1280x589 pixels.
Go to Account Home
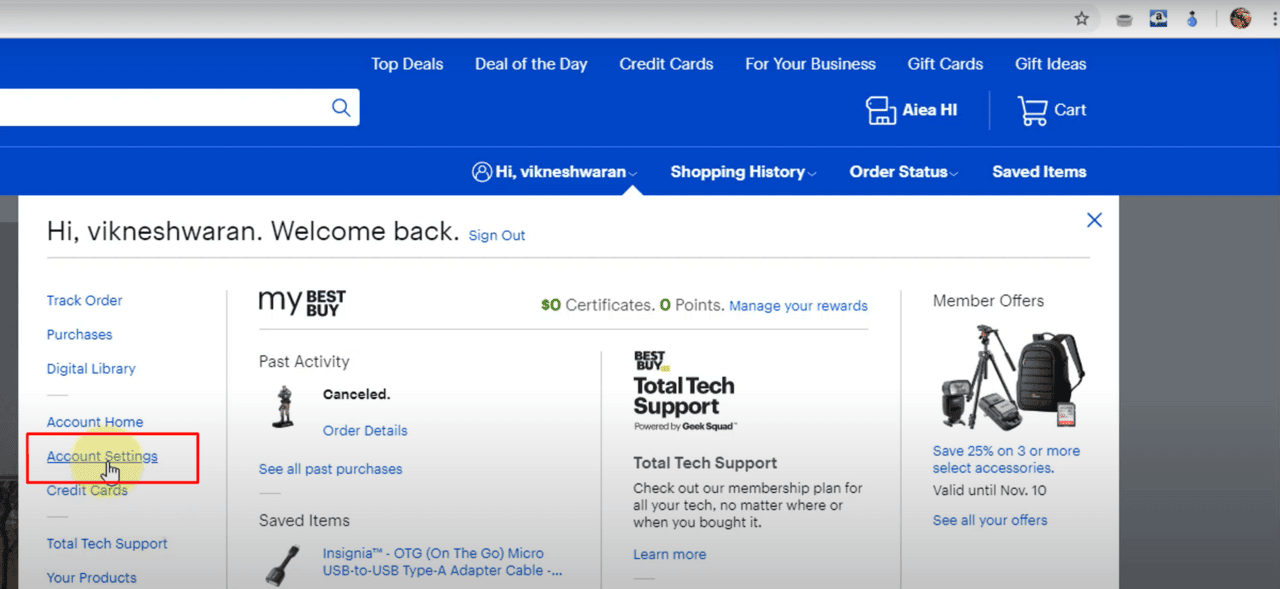click(95, 422)
